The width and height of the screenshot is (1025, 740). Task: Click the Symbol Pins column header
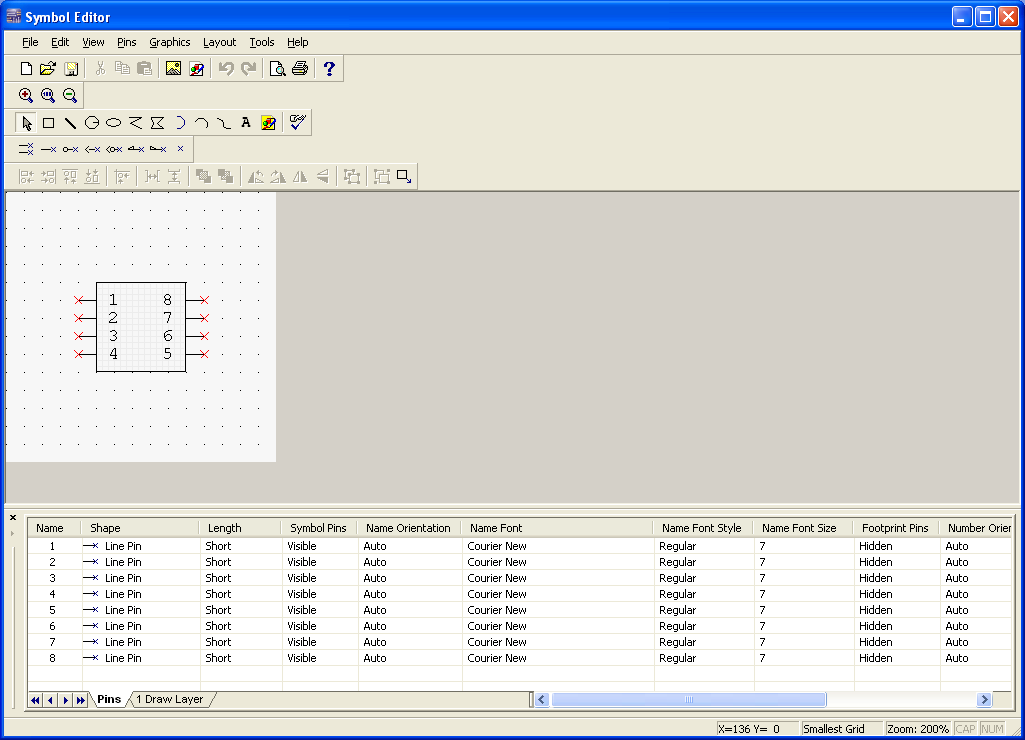[319, 528]
